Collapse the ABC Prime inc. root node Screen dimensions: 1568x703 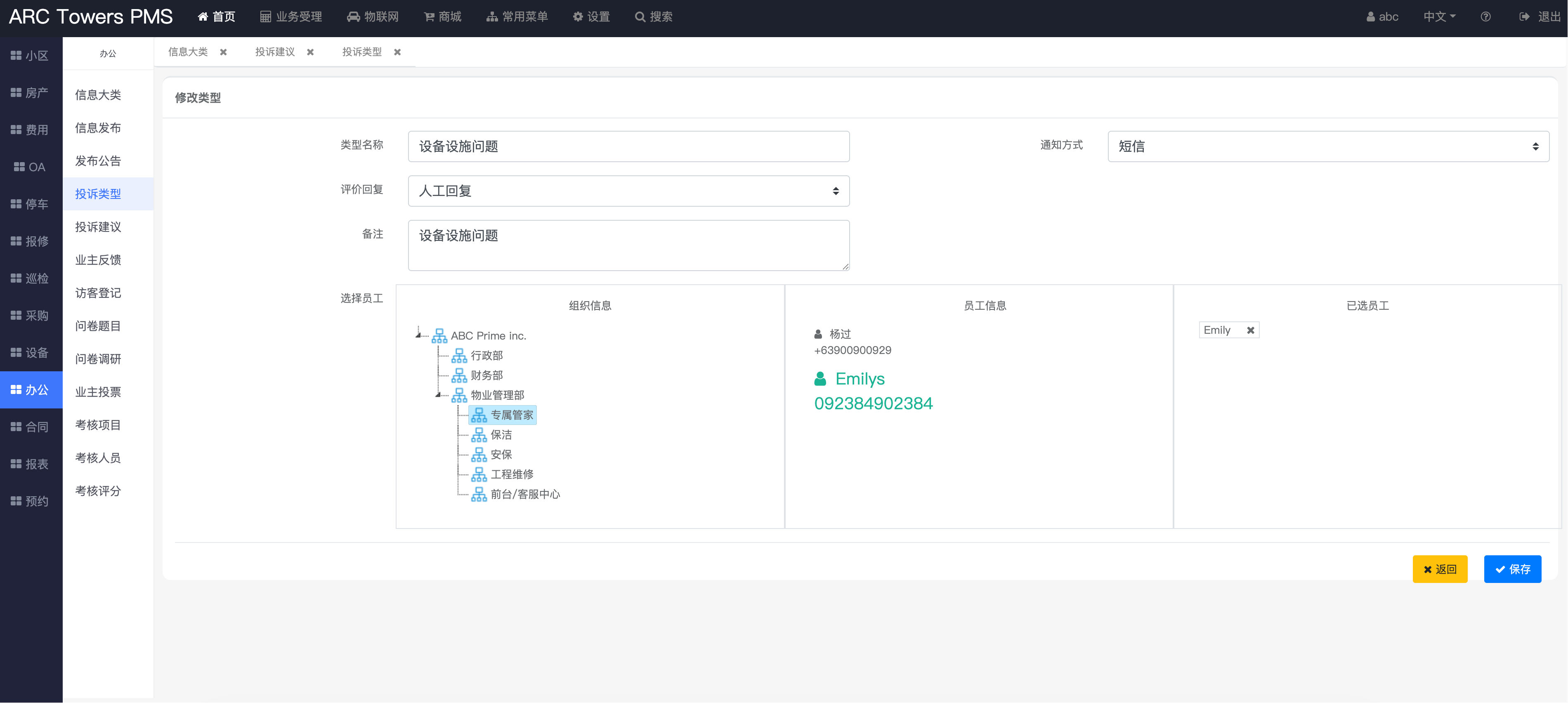click(x=418, y=335)
